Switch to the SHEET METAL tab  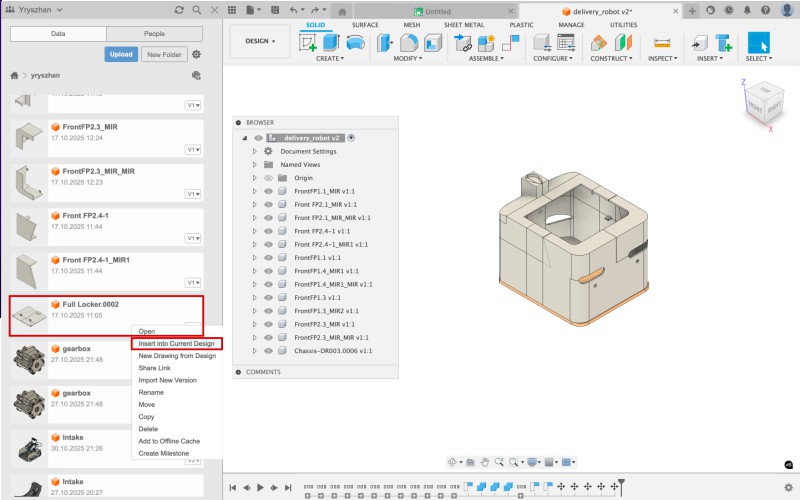click(x=464, y=24)
